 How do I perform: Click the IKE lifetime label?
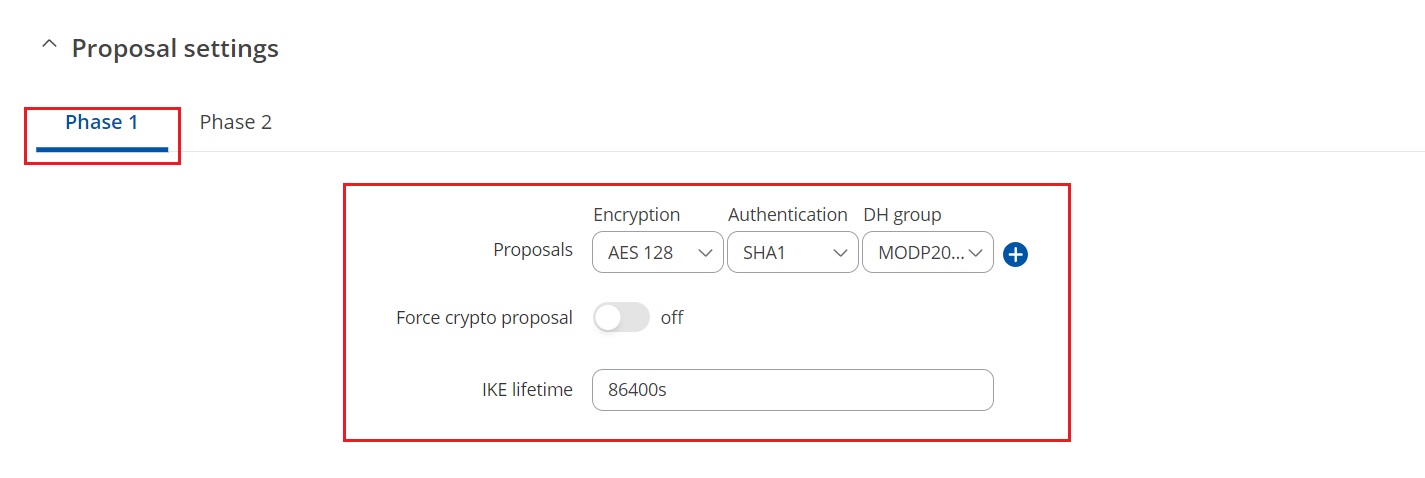527,390
